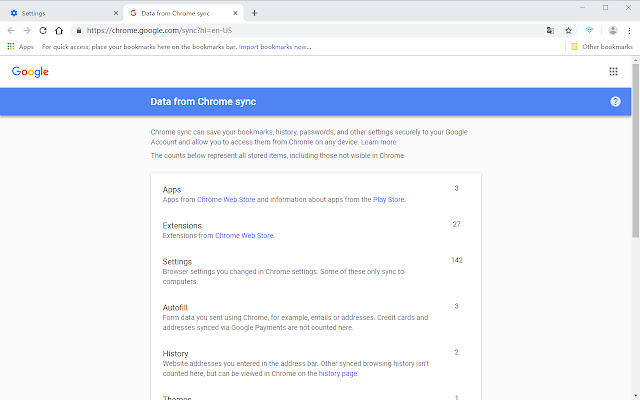The image size is (640, 400).
Task: Click the browser back arrow
Action: pyautogui.click(x=10, y=30)
